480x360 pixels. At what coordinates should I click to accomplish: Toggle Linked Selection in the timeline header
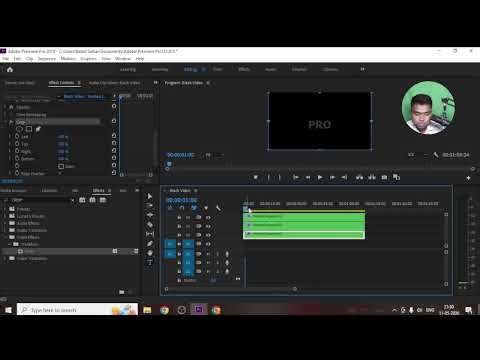coord(194,208)
